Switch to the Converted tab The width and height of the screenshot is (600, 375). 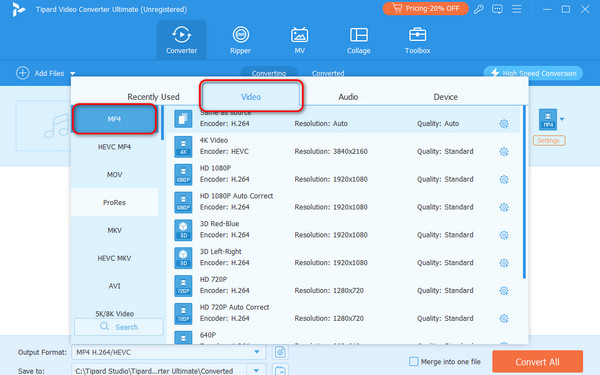[x=328, y=73]
